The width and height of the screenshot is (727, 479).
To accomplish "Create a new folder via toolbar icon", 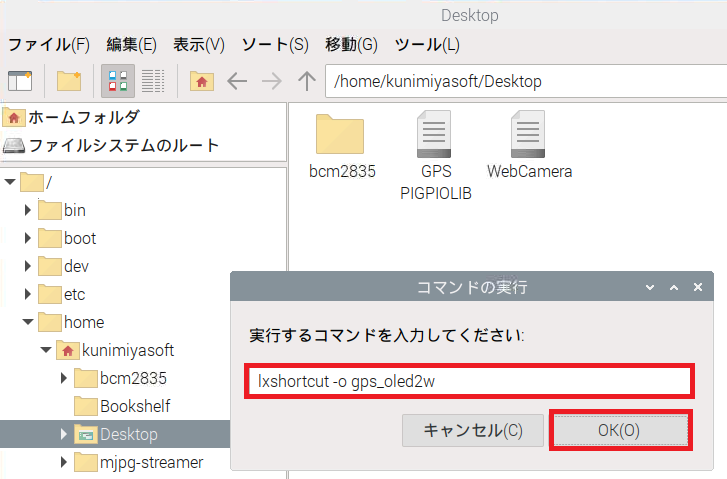I will pos(69,81).
